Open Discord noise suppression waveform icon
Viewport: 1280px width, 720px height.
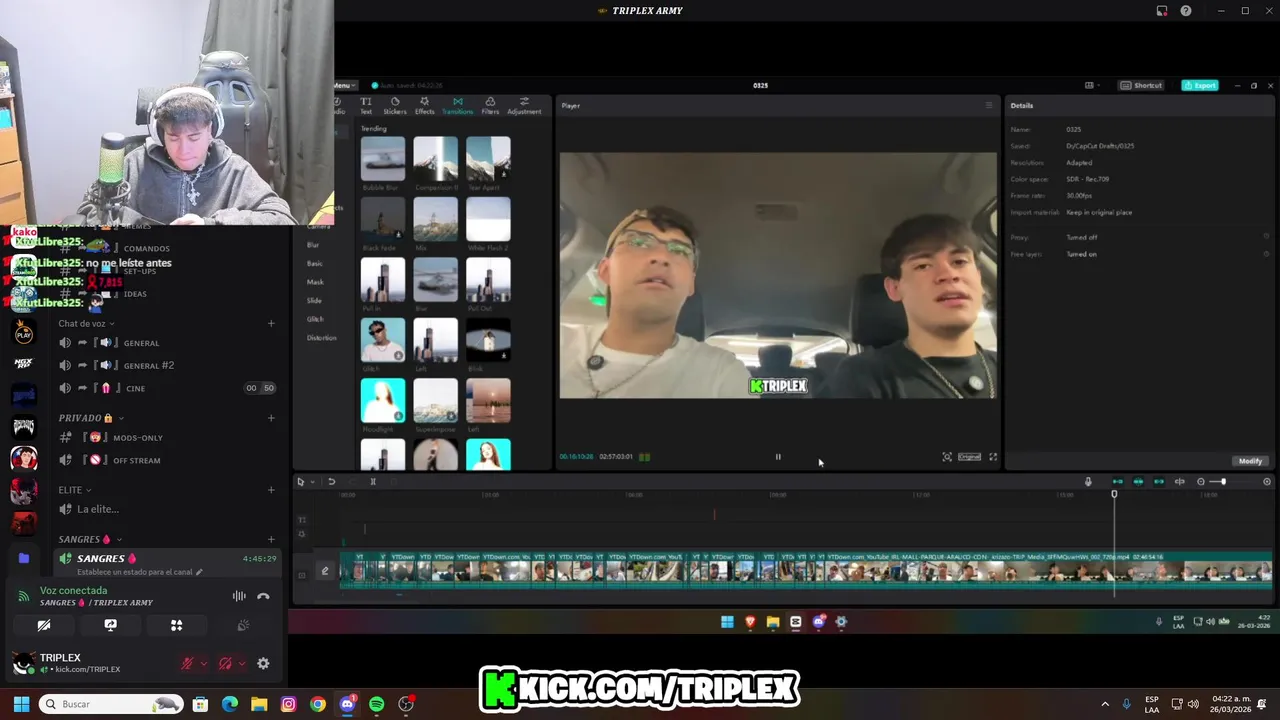(x=239, y=596)
